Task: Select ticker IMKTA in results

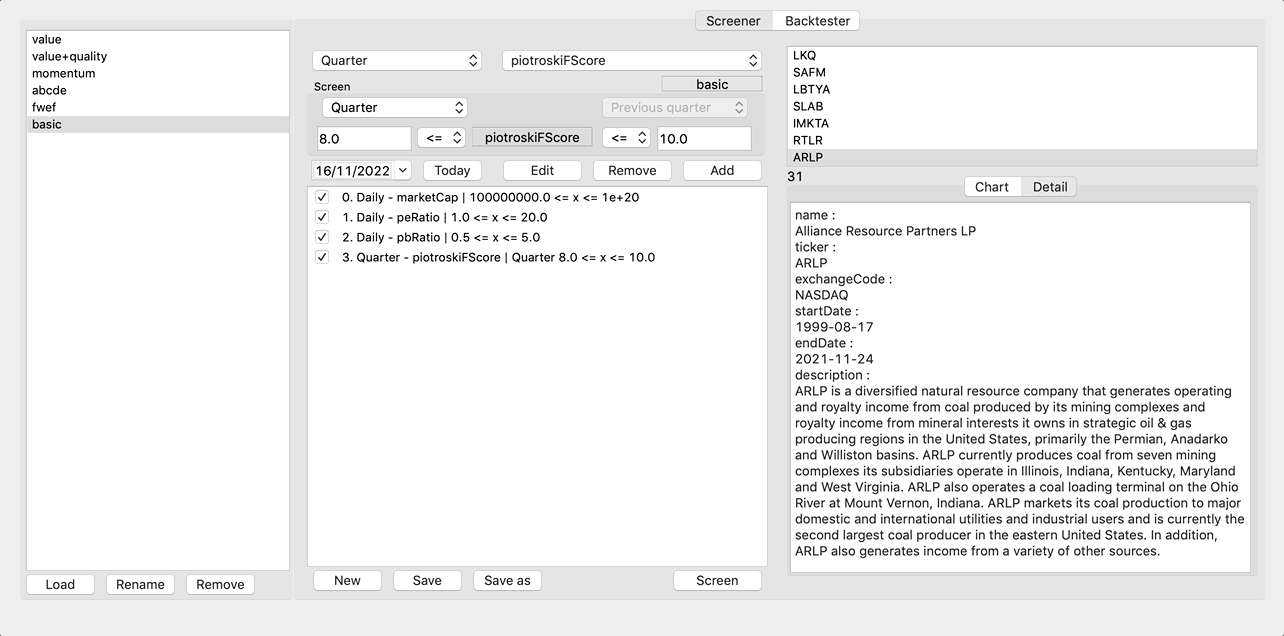Action: coord(1022,123)
